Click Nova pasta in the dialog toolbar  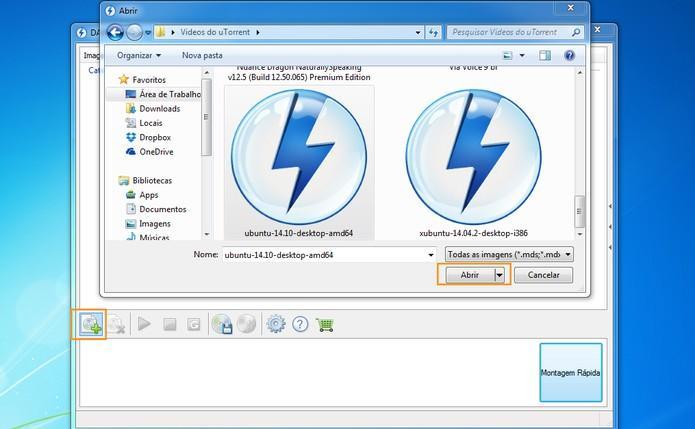point(202,55)
